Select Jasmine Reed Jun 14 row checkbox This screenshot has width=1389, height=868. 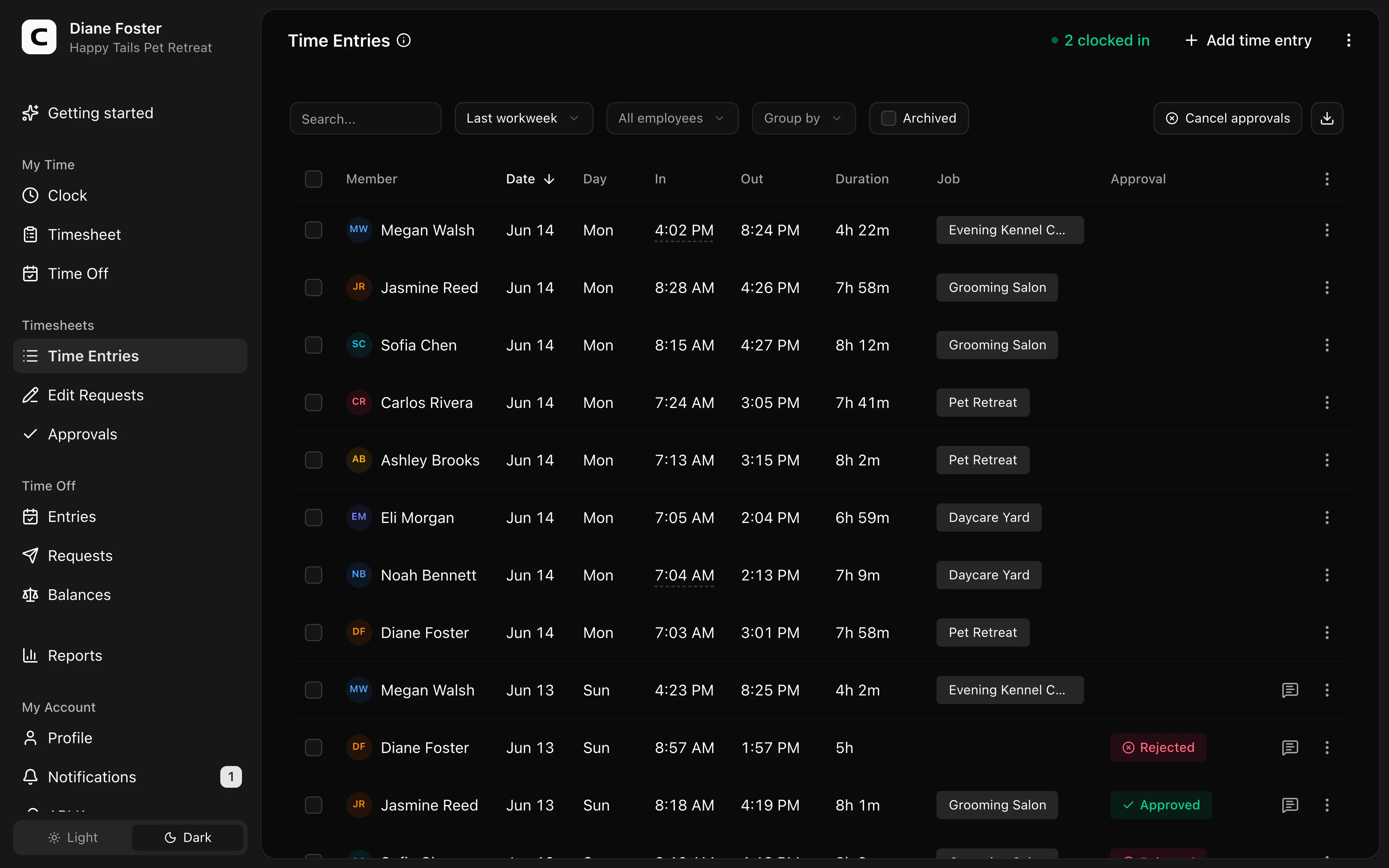[x=313, y=288]
